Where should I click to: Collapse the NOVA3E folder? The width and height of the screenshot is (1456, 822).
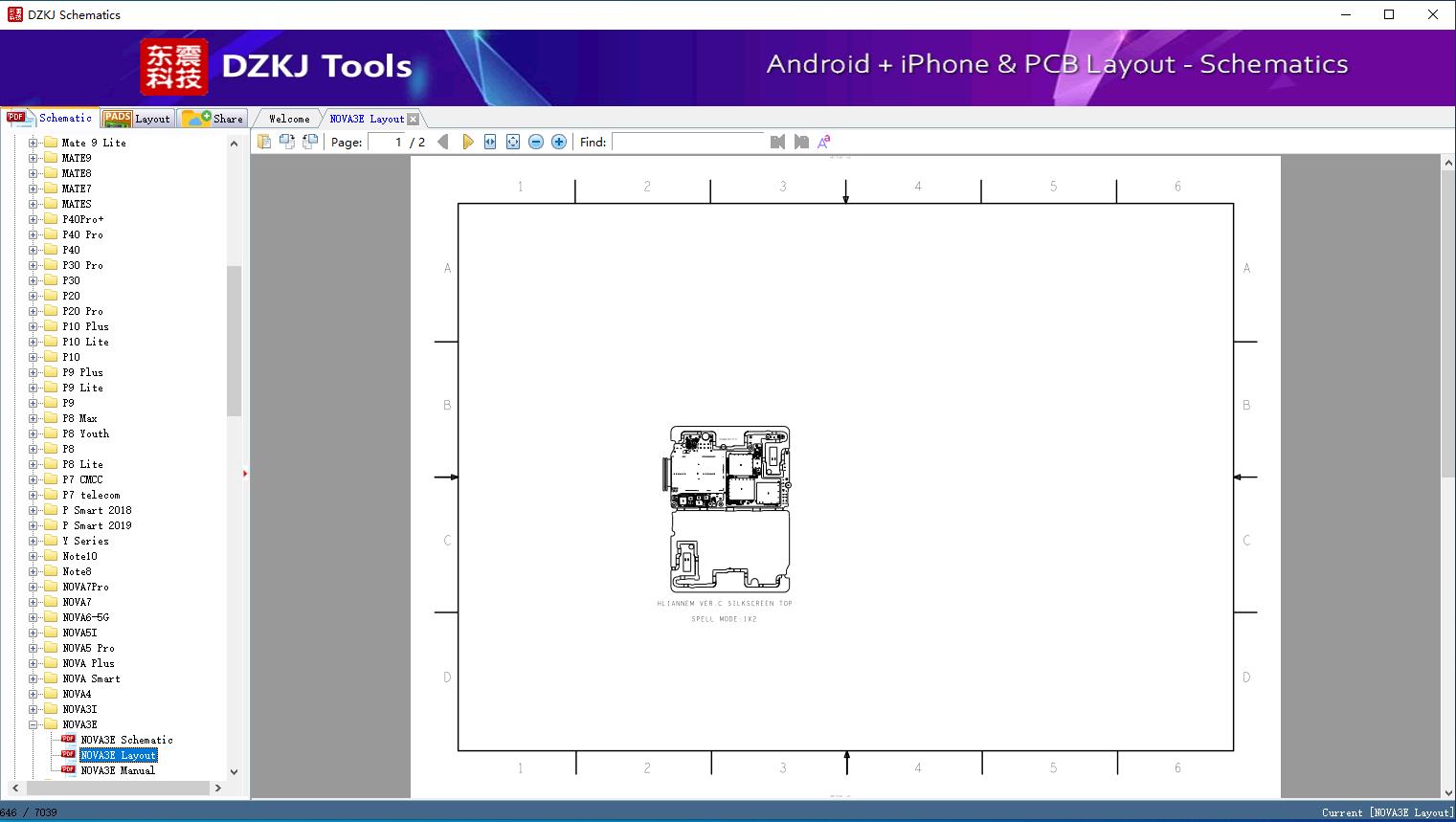(x=34, y=724)
